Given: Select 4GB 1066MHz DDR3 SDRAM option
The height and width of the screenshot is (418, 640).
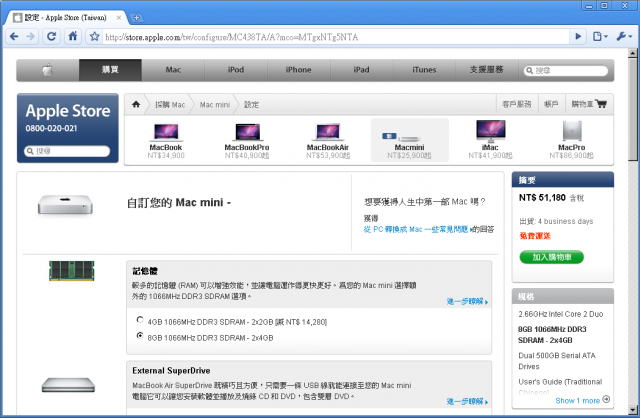Looking at the screenshot, I should tap(140, 320).
